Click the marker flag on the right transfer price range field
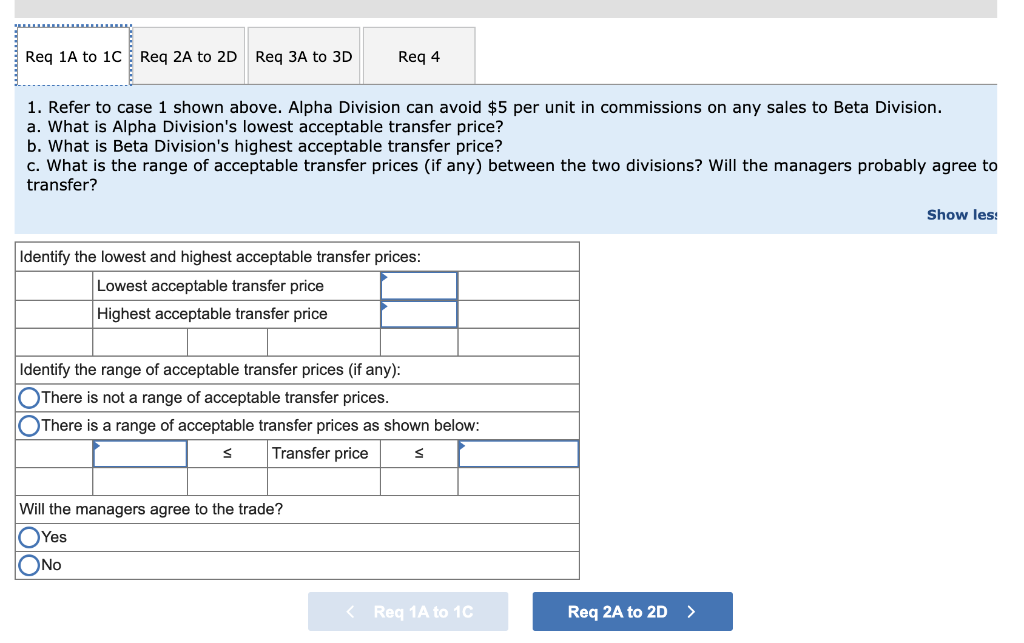This screenshot has height=643, width=1024. click(462, 445)
